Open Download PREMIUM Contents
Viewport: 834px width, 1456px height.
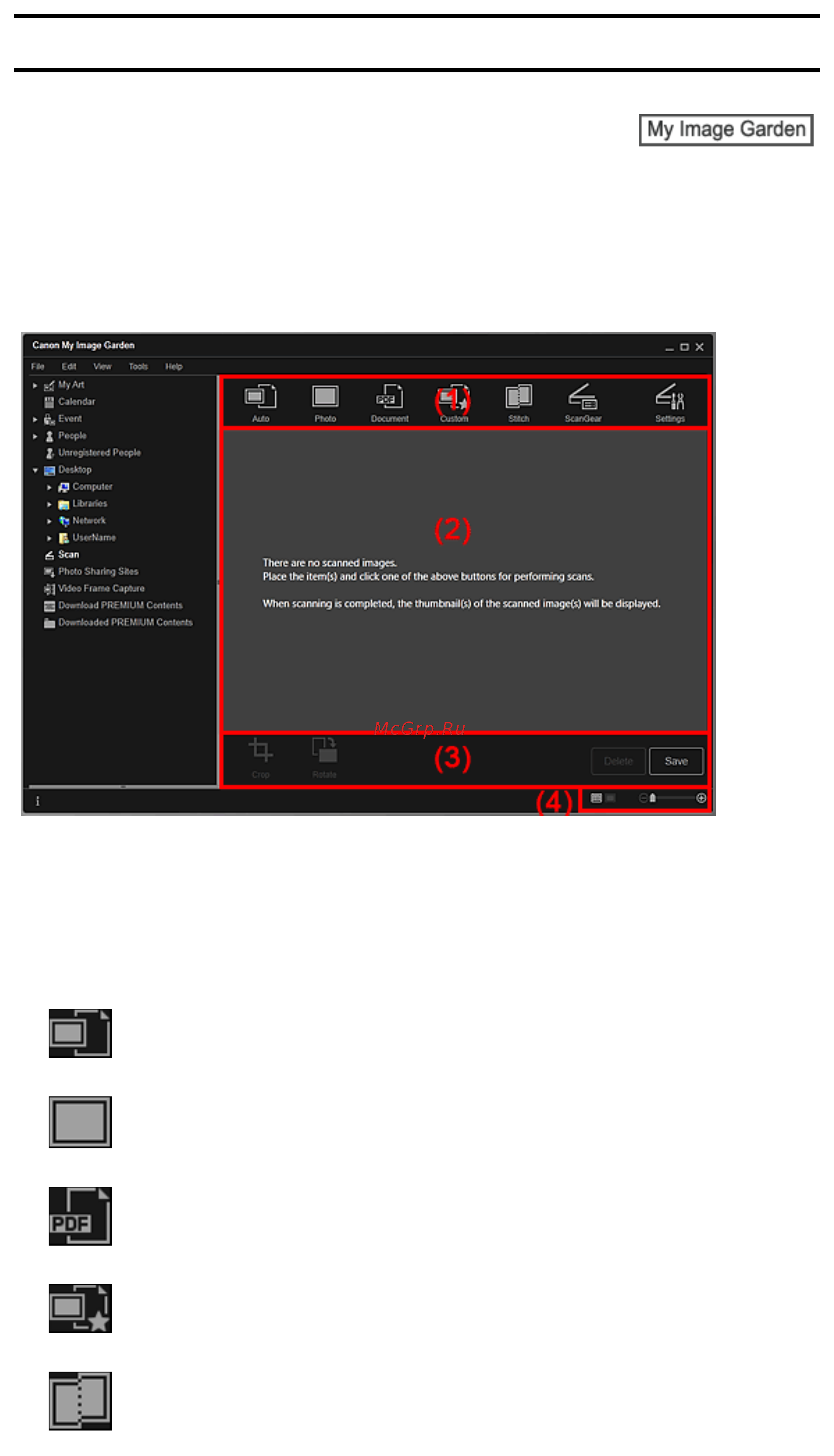(114, 606)
